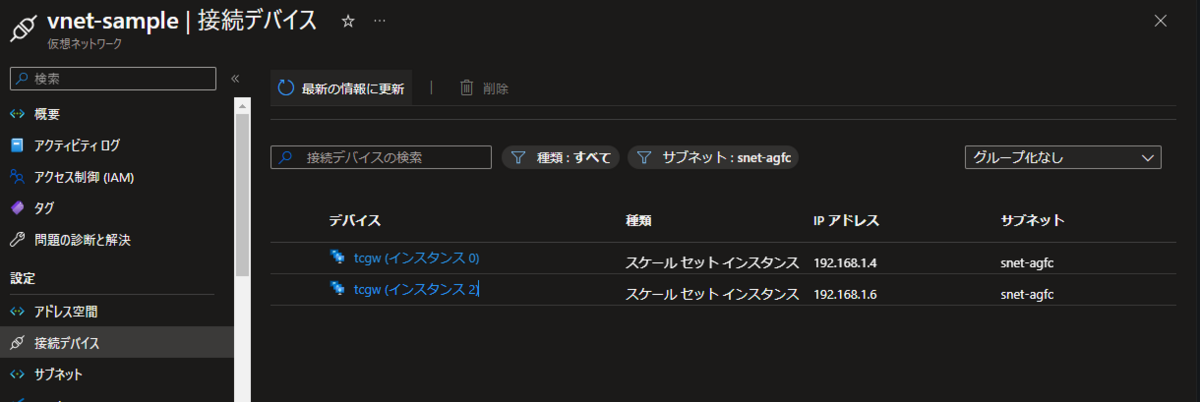
Task: Click the wrench diagnose icon
Action: point(17,240)
